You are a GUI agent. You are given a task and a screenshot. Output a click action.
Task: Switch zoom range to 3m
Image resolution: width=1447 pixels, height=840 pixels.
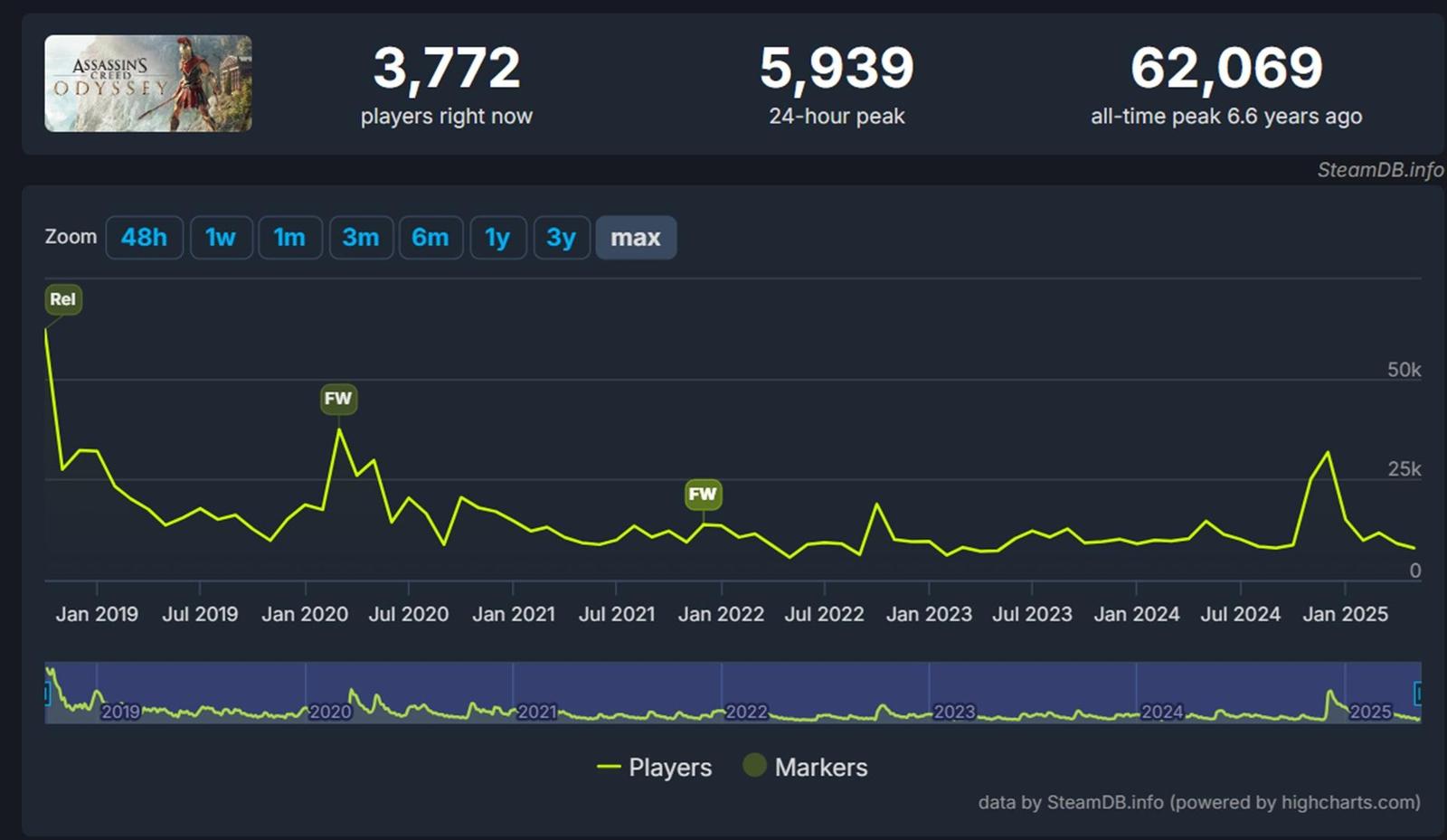point(360,238)
